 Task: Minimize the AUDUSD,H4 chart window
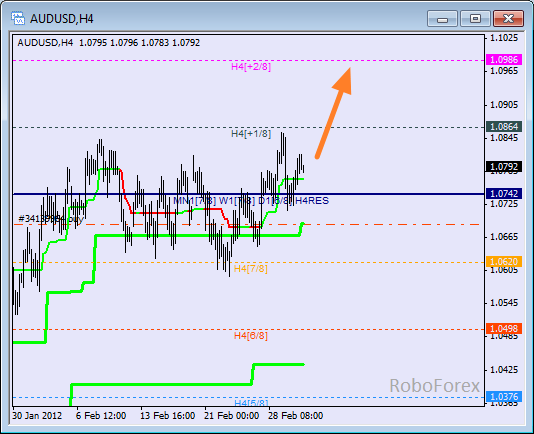pyautogui.click(x=442, y=19)
